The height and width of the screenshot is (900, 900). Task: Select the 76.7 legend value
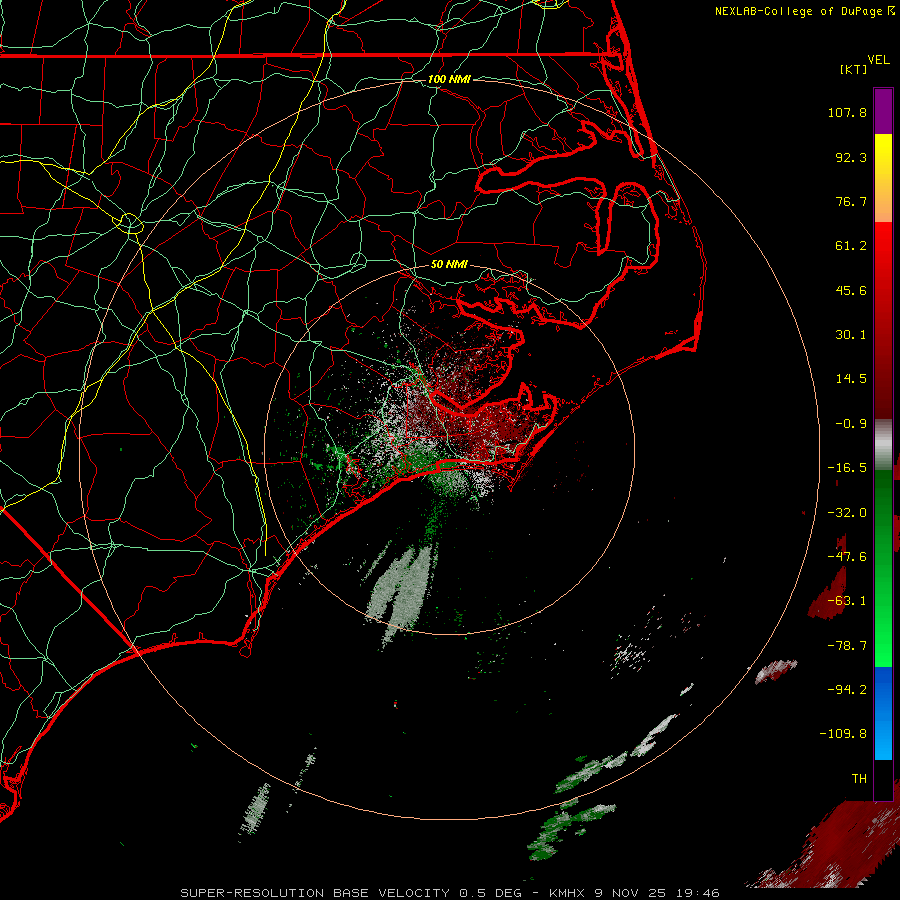click(x=851, y=201)
